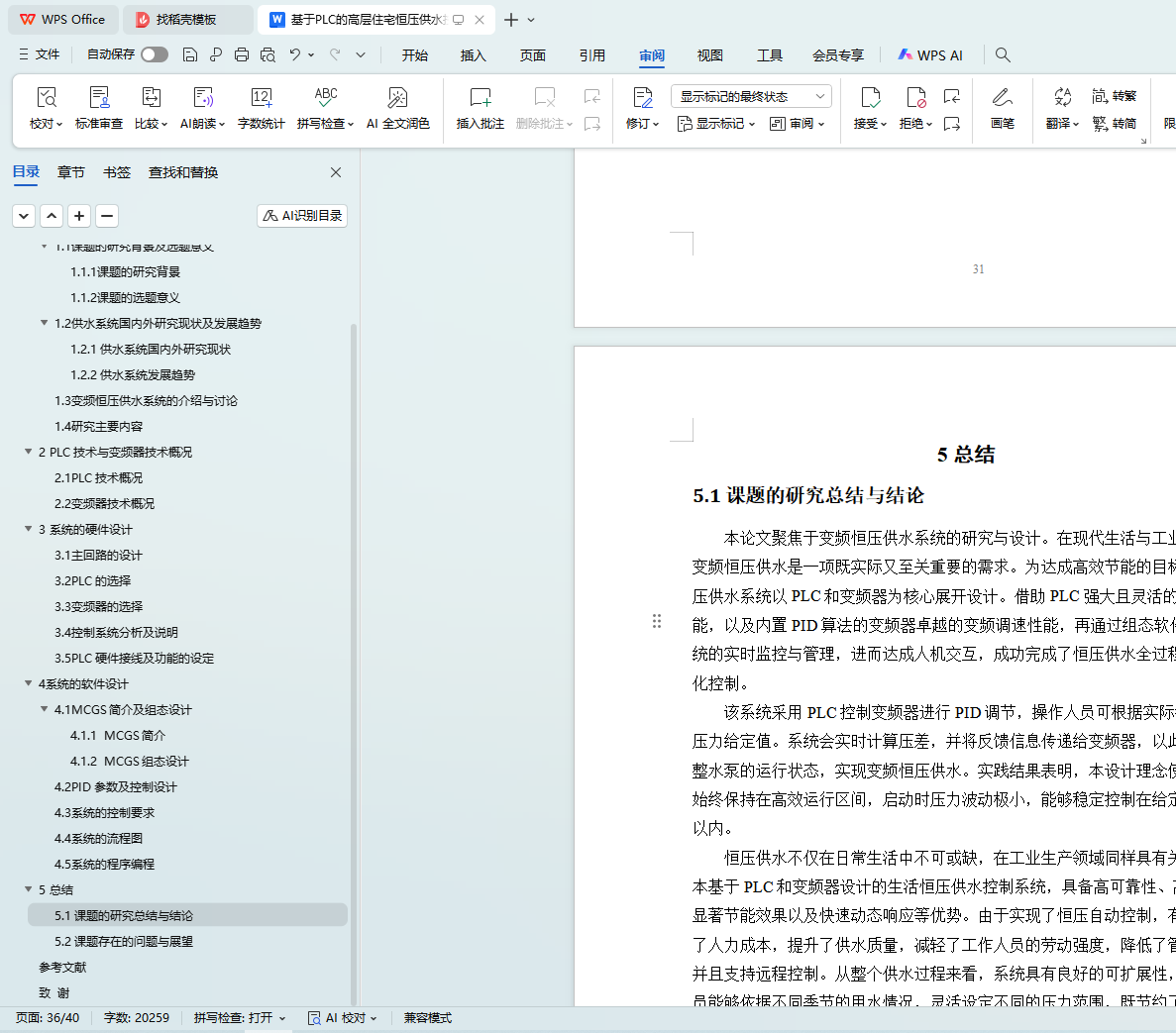Click the AI full-text polish (AI全文润色) icon
The width and height of the screenshot is (1176, 1033).
[x=397, y=98]
